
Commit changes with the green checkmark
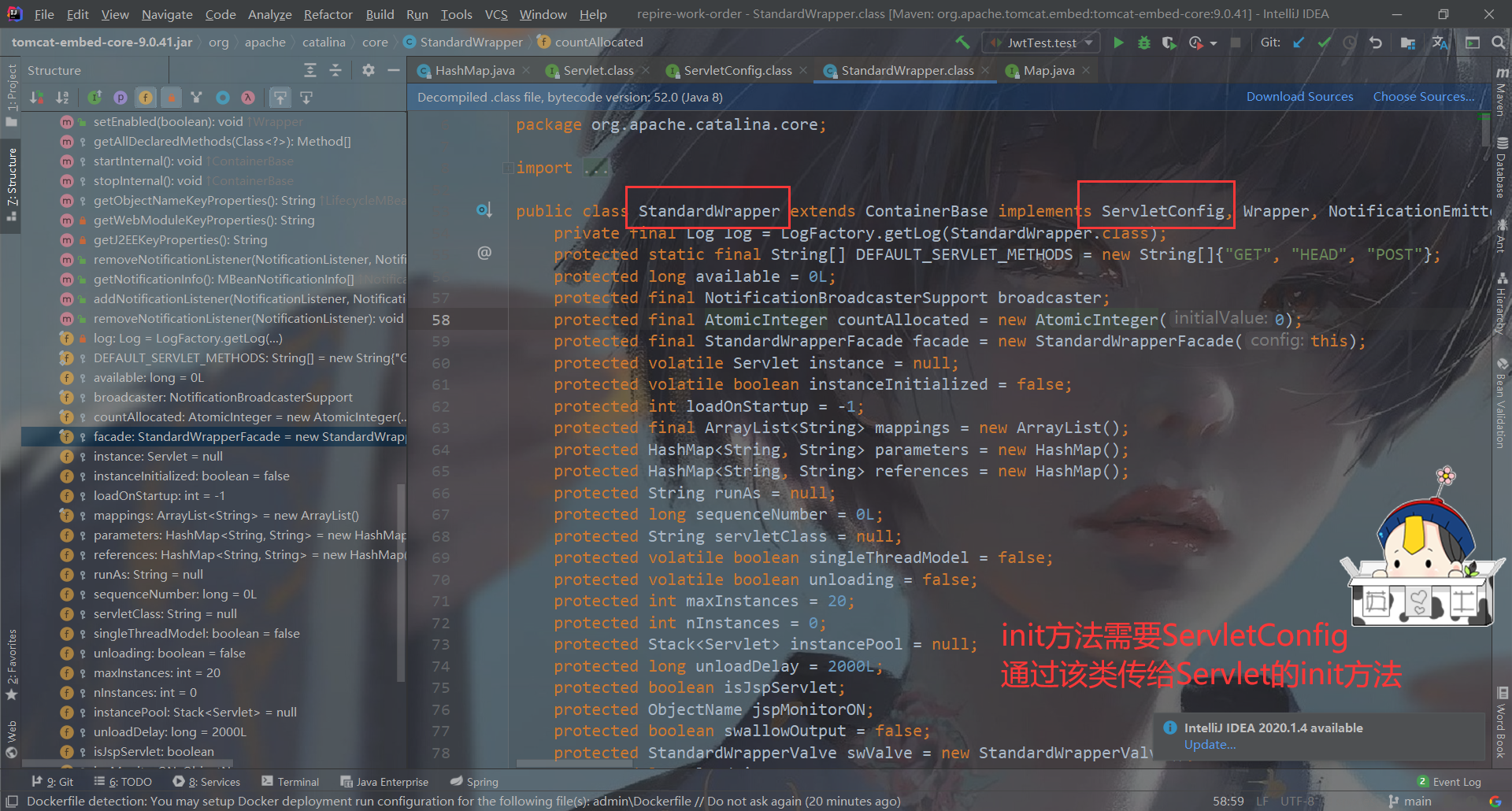pyautogui.click(x=1325, y=43)
